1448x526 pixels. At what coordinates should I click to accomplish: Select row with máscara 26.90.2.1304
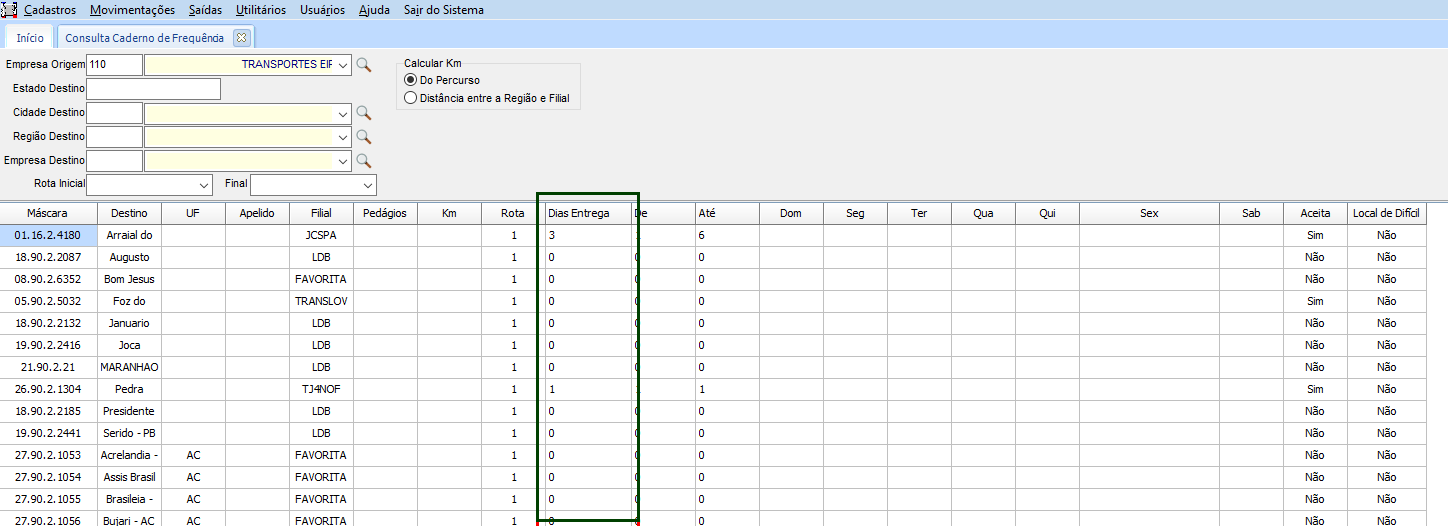coord(48,389)
